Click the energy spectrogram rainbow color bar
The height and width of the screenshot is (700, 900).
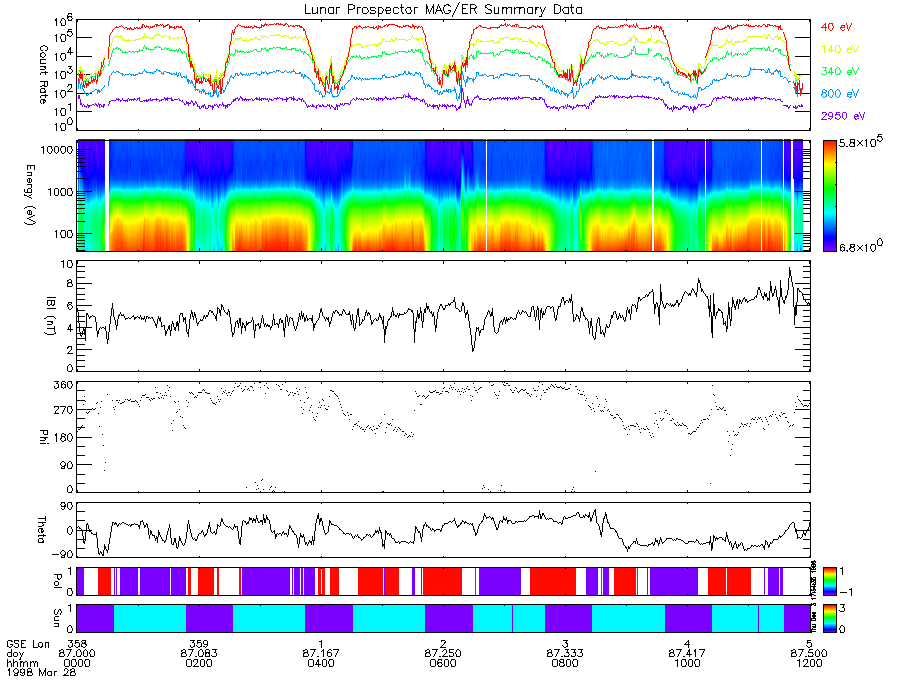[829, 196]
